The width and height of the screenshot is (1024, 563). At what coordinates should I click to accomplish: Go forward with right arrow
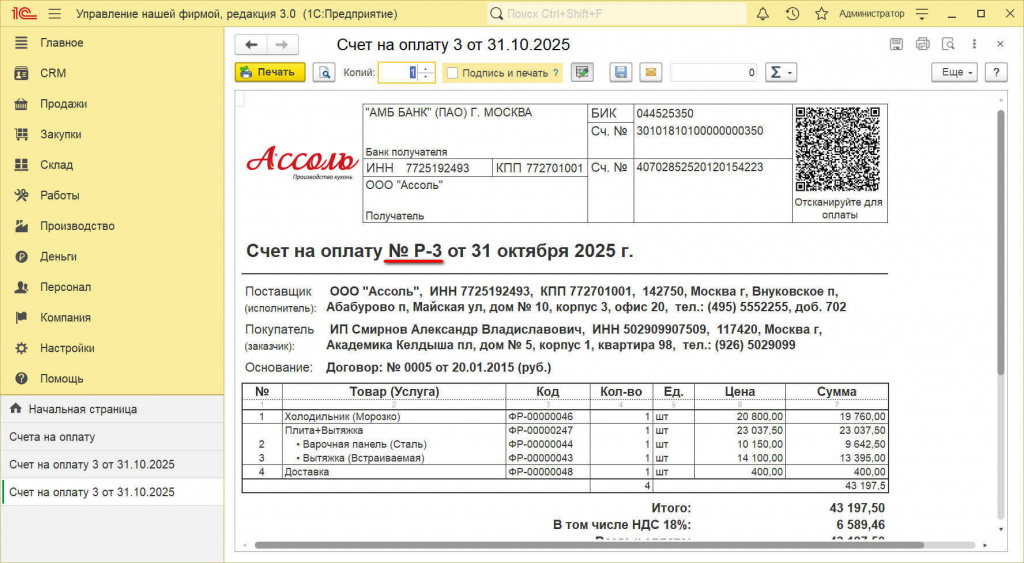pyautogui.click(x=282, y=44)
